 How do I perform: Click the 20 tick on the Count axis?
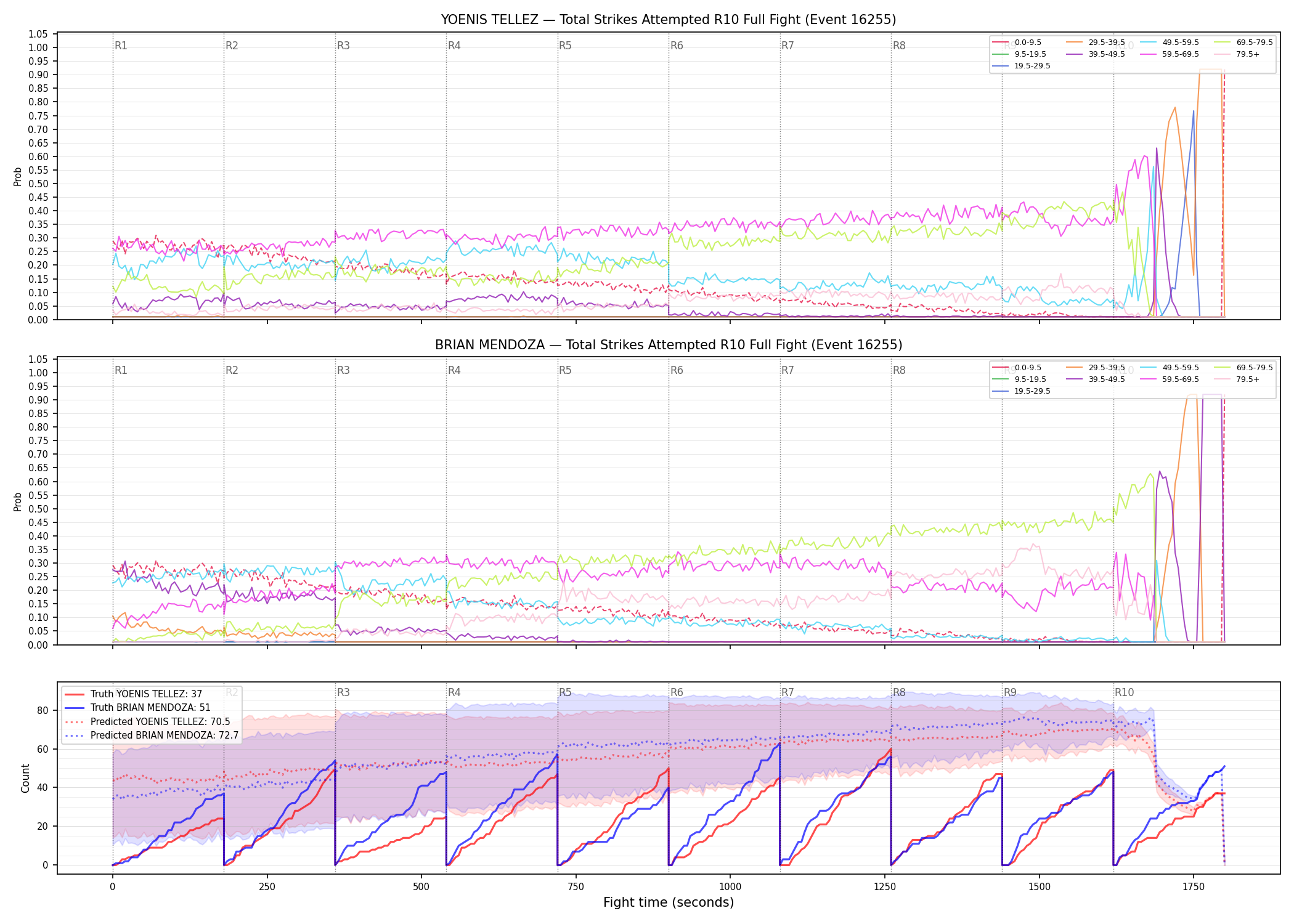pyautogui.click(x=43, y=827)
